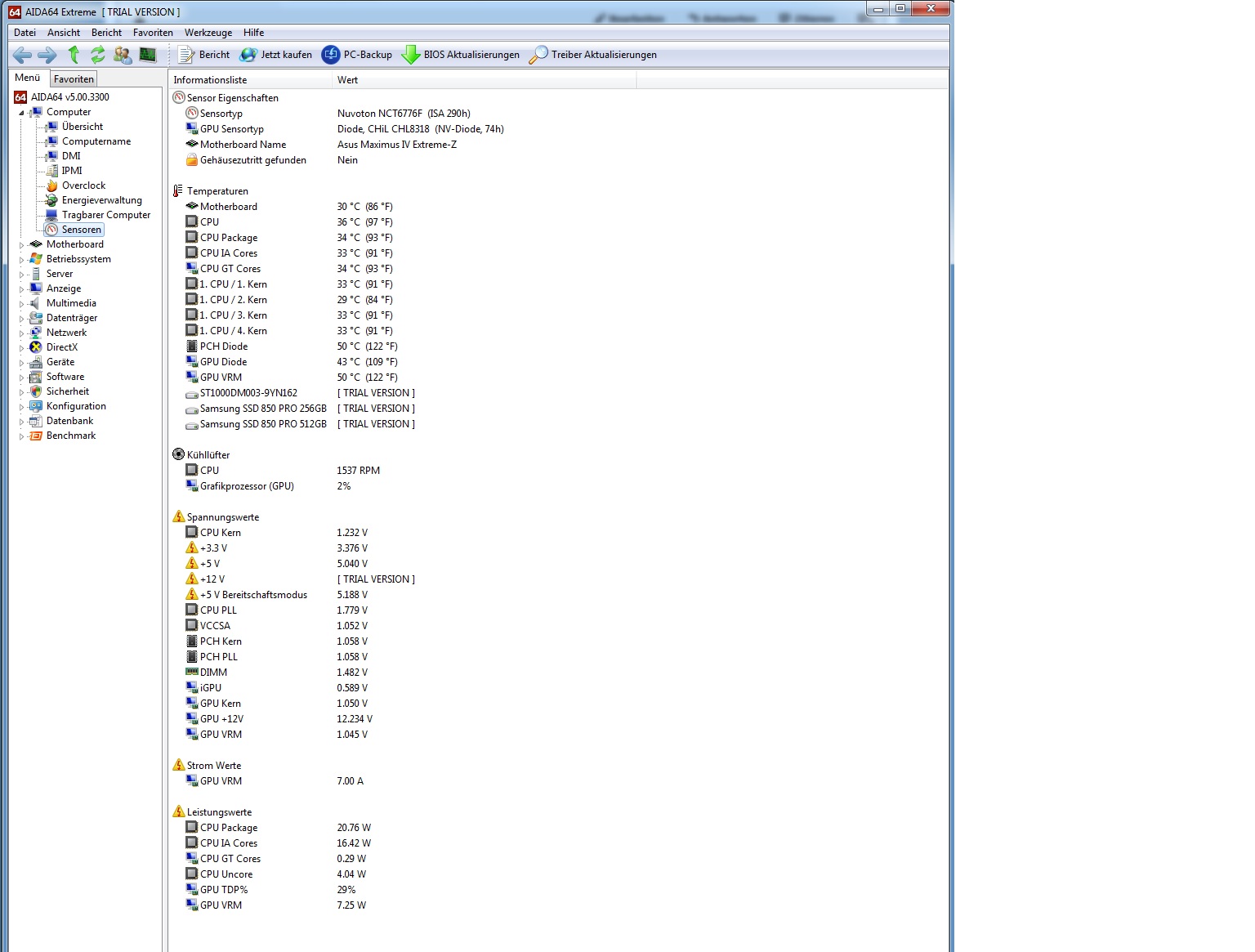This screenshot has width=1255, height=952.
Task: Select Sensoren in the tree
Action: 82,230
